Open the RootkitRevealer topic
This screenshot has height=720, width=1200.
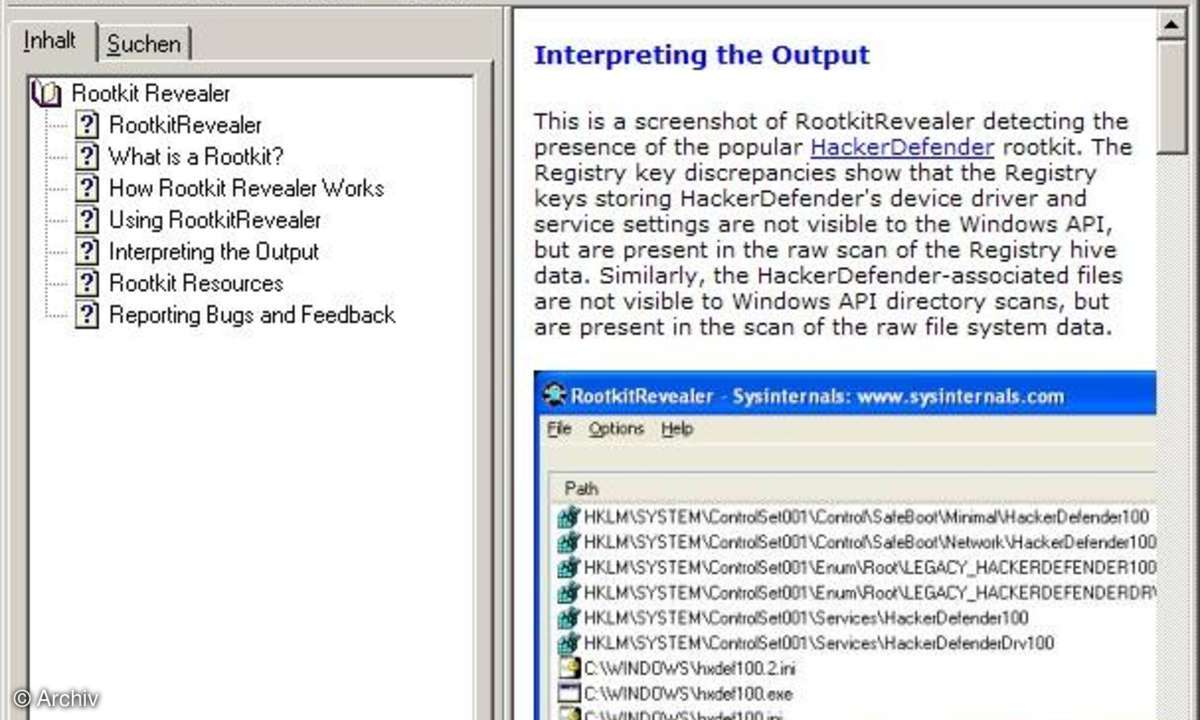pos(185,125)
